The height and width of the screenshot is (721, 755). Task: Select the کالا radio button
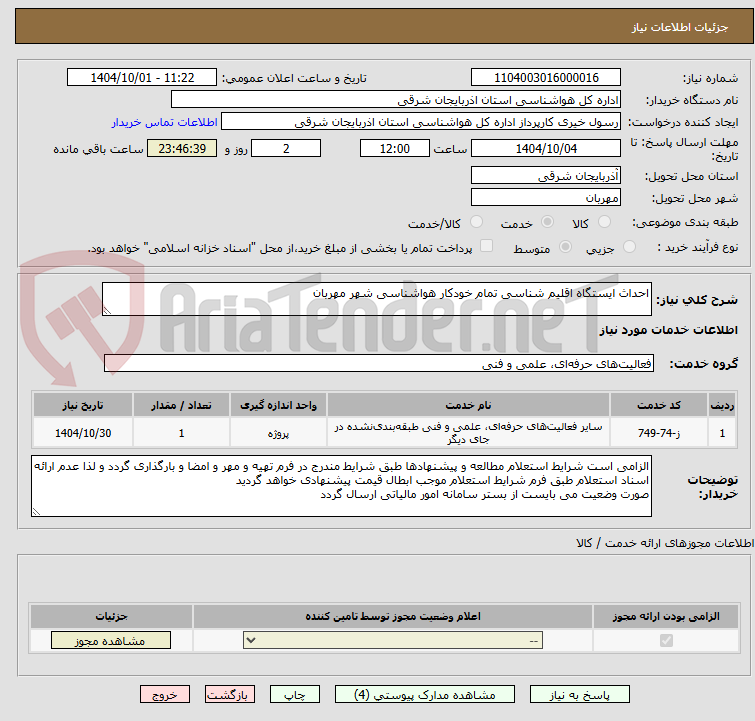click(x=604, y=222)
